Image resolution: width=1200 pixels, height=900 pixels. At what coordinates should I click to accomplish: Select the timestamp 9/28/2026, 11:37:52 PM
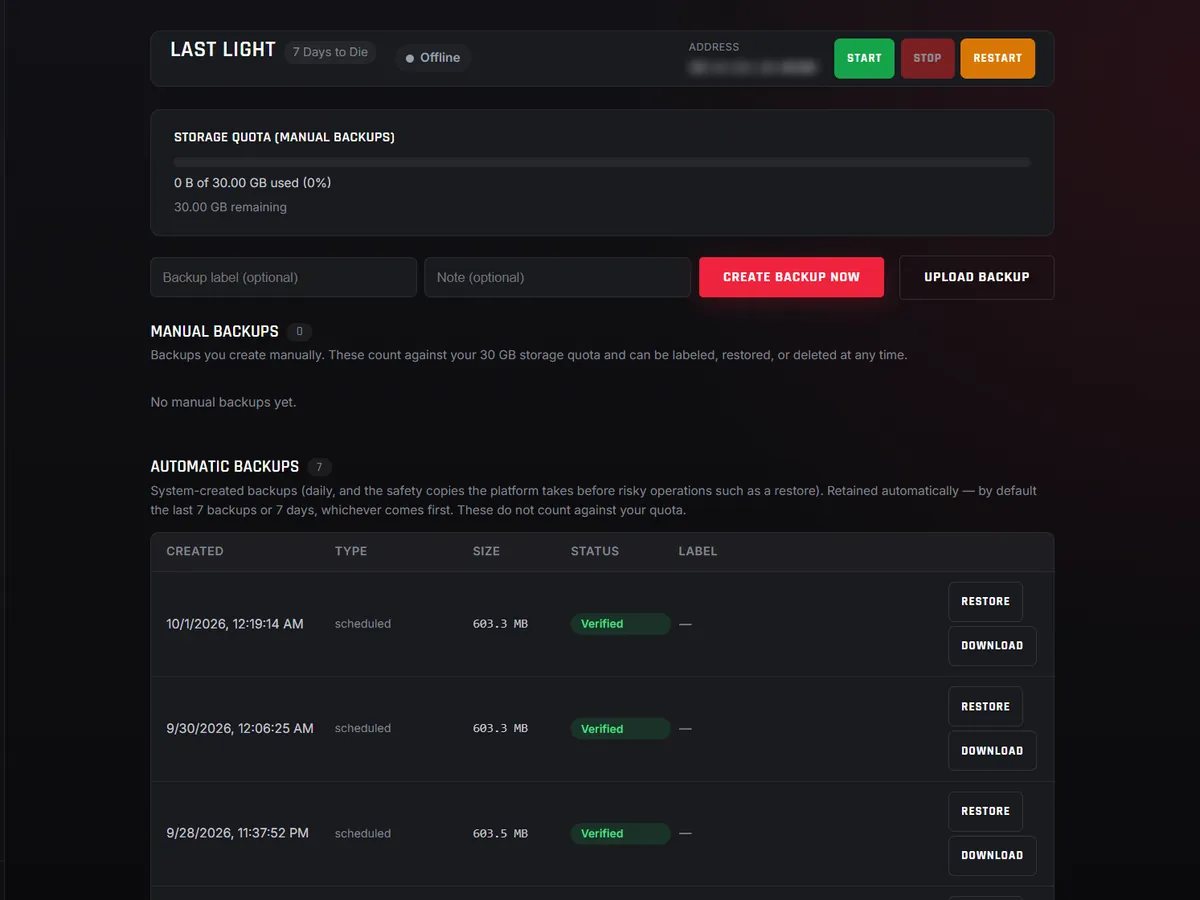237,833
